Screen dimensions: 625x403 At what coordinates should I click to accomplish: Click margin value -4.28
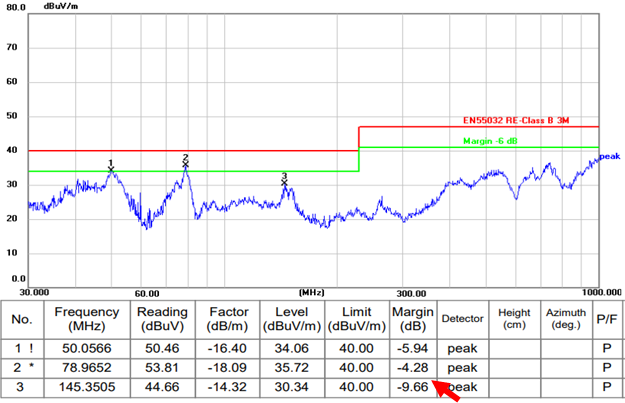[413, 368]
